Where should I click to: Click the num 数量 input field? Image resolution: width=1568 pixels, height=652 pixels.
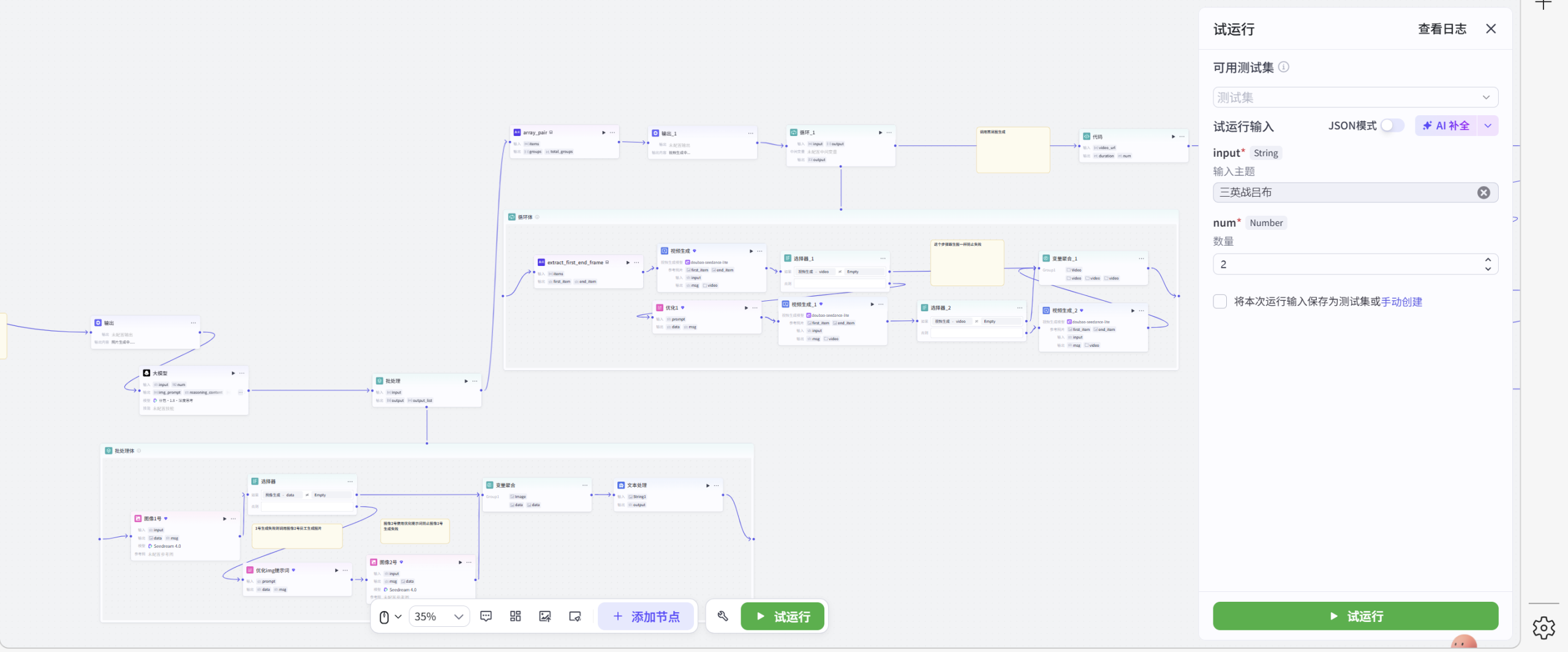click(x=1347, y=264)
